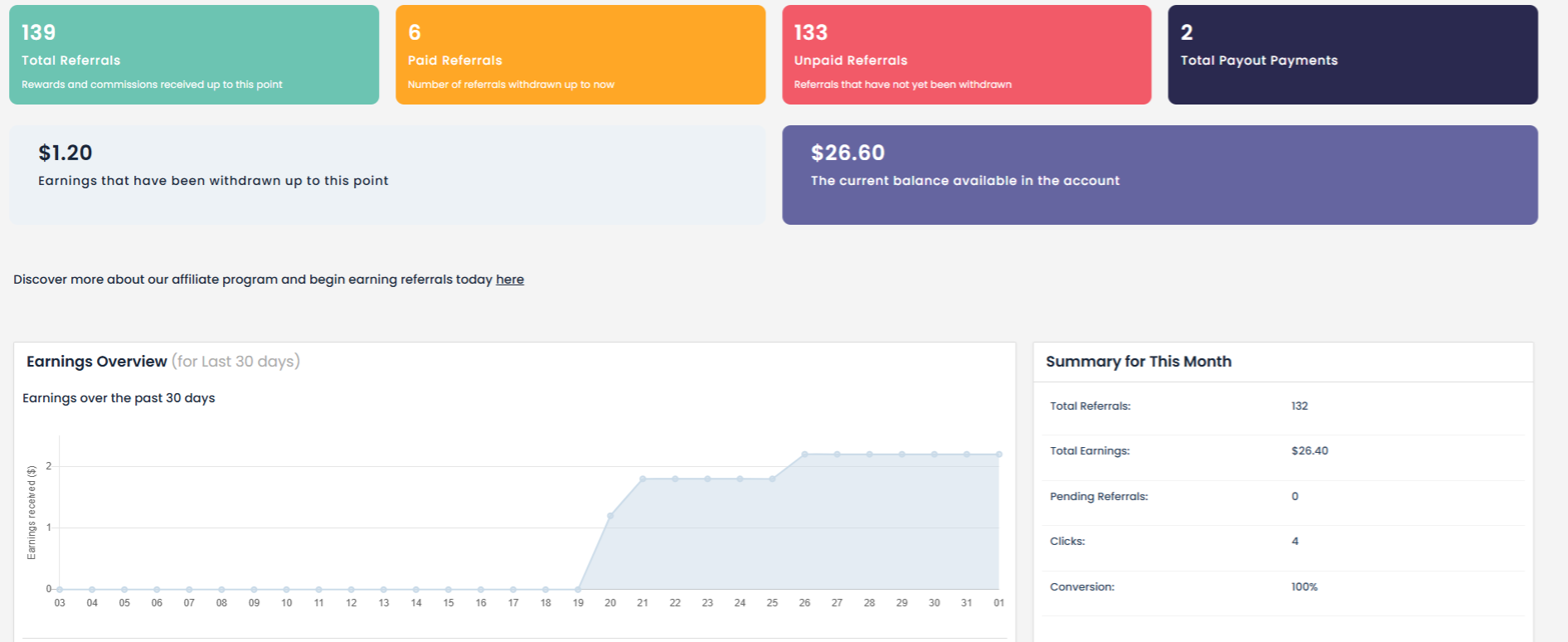
Task: Select the chart data point for day 19
Action: tap(578, 589)
